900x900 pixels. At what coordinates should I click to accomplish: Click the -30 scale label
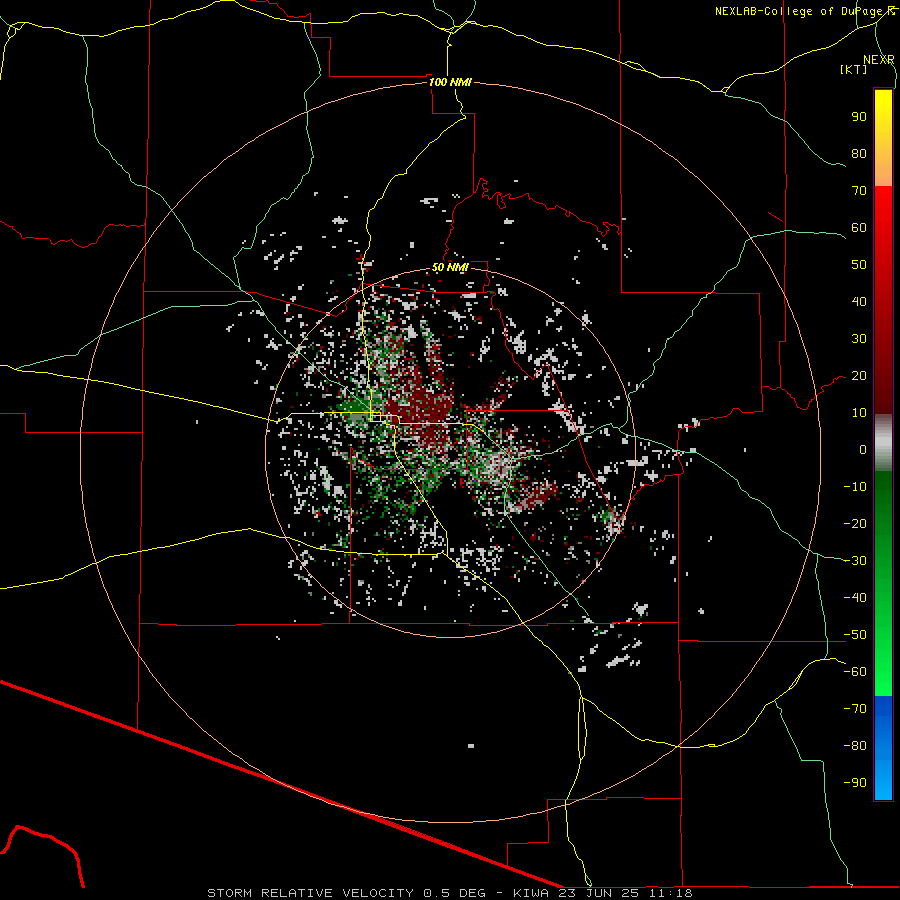click(x=855, y=561)
